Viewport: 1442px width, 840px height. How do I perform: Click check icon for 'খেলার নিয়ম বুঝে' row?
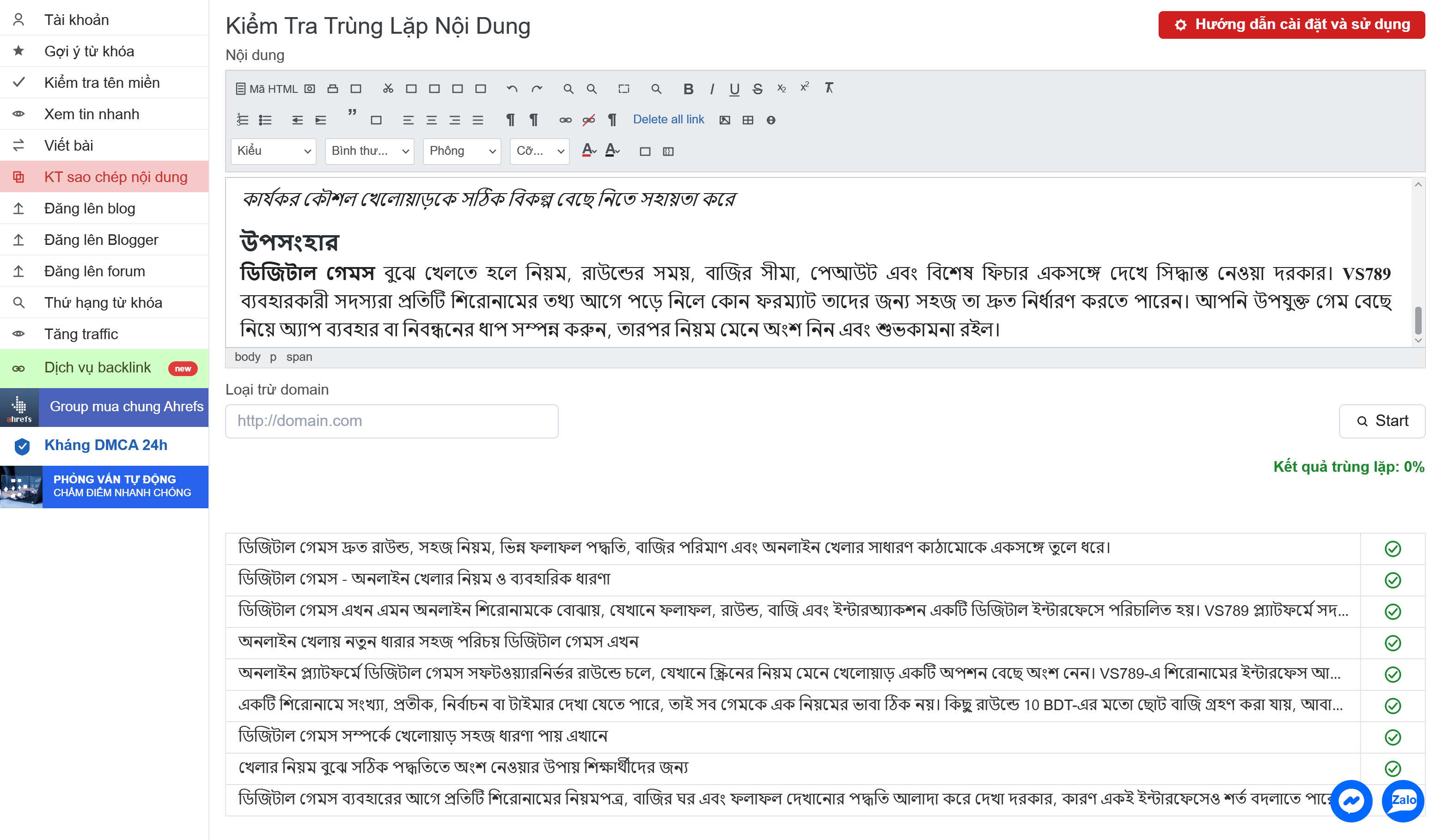point(1392,768)
